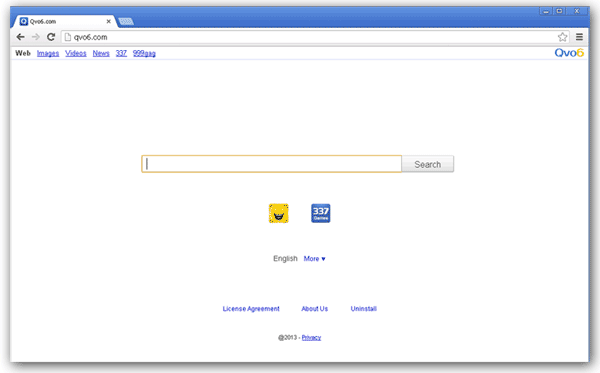600x373 pixels.
Task: Open the Chrome hamburger menu
Action: 579,37
